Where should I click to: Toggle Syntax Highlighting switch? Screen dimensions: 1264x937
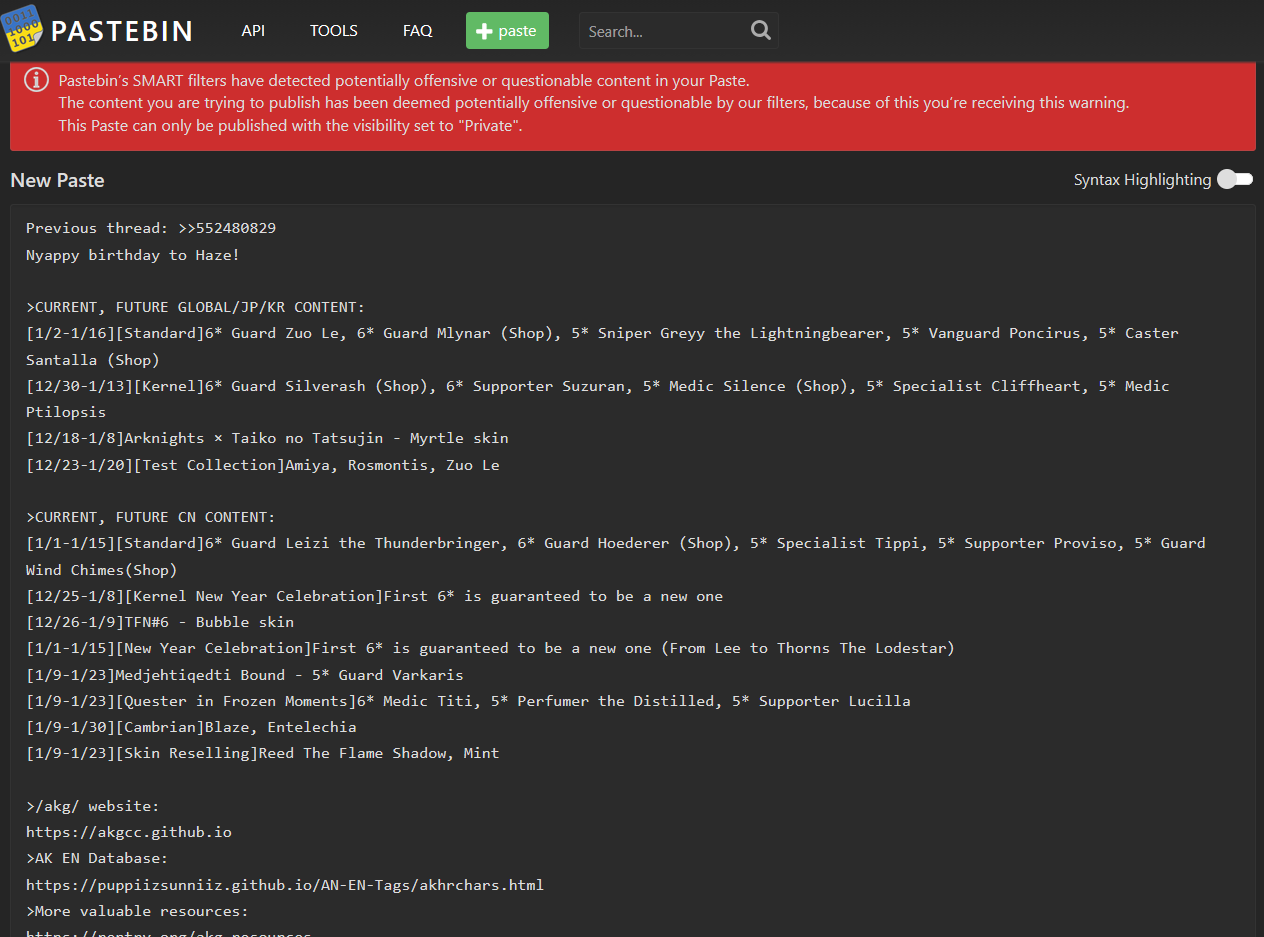pyautogui.click(x=1235, y=179)
